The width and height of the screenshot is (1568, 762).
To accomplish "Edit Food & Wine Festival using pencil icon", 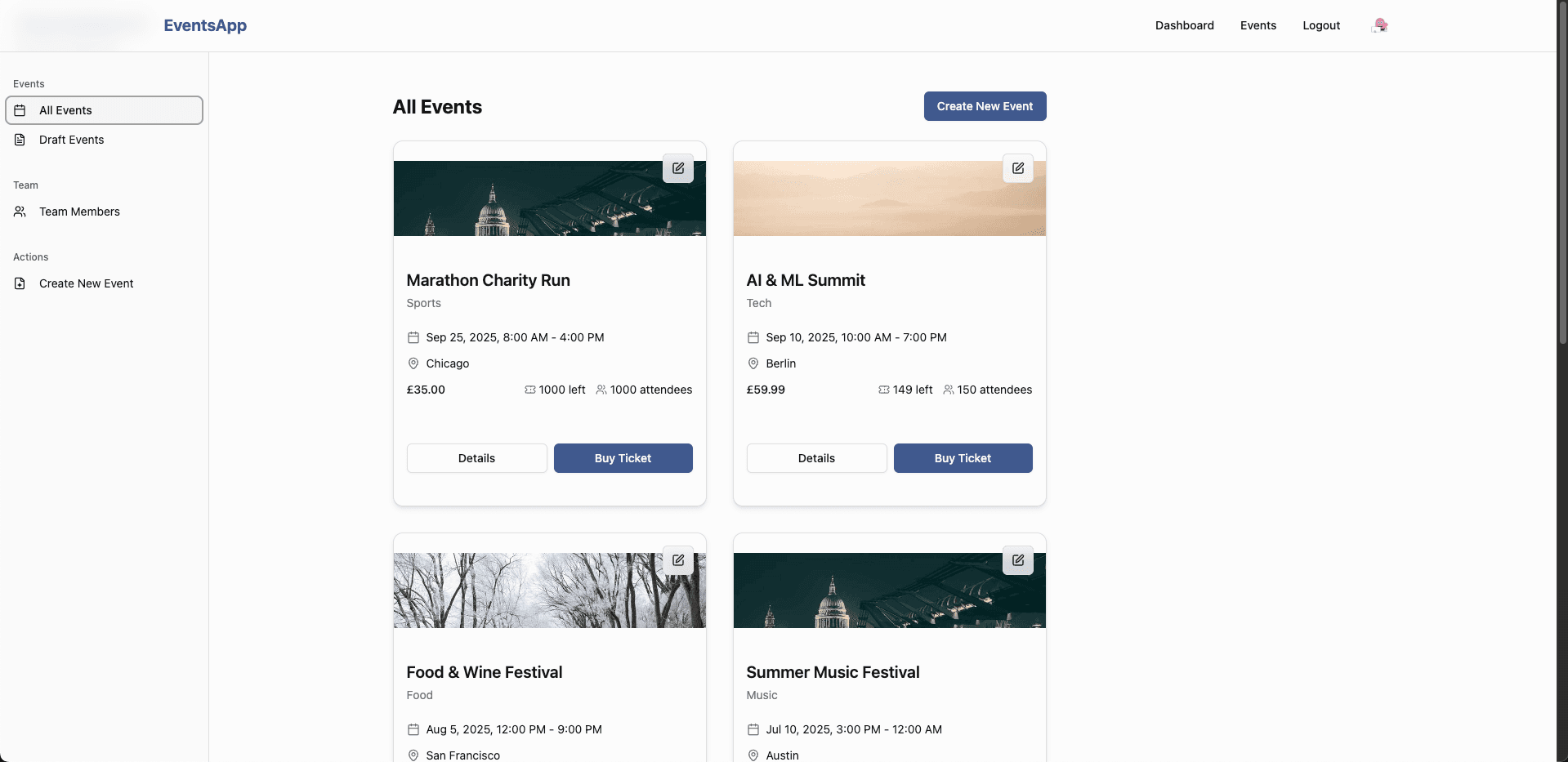I will [678, 560].
